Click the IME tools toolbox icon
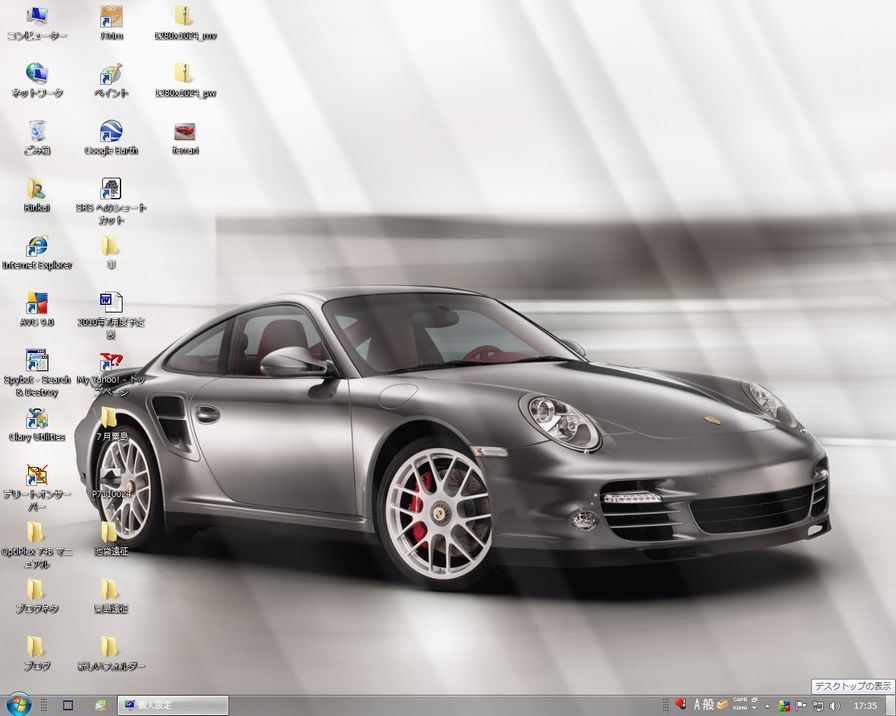 coord(722,705)
